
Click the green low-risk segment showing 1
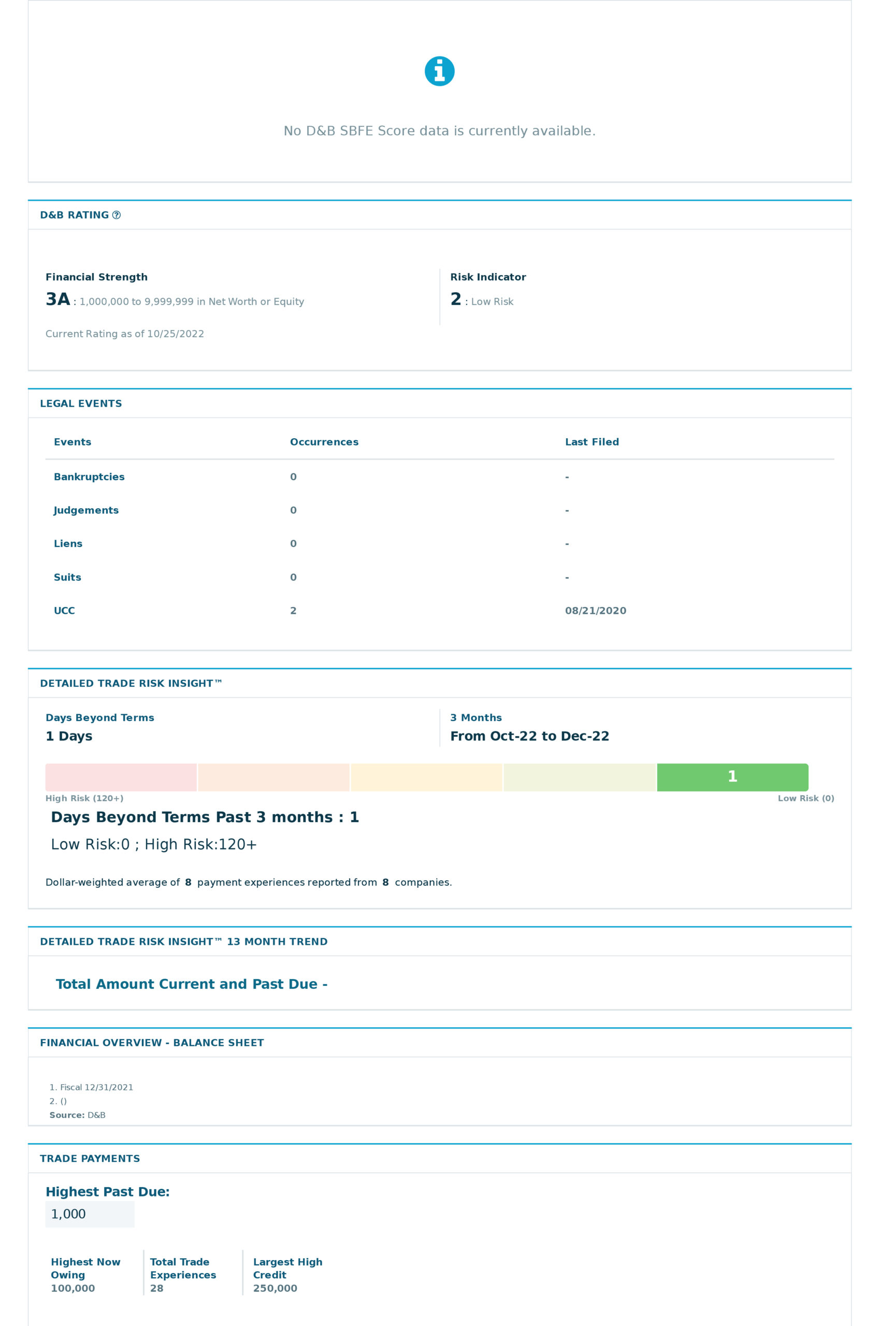732,777
